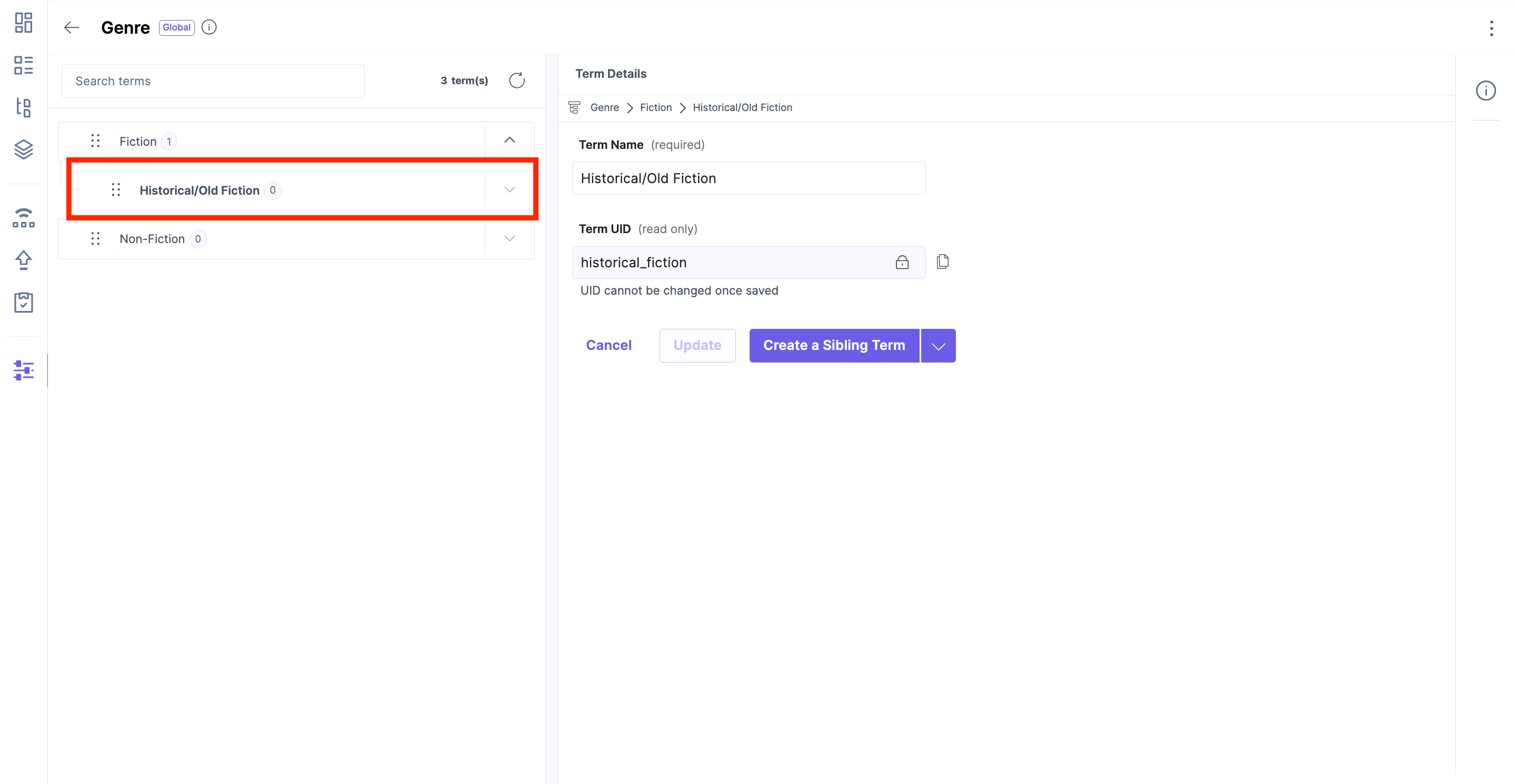Click the child count badge on Non-Fiction
Screen dimensions: 1516x784
point(198,239)
